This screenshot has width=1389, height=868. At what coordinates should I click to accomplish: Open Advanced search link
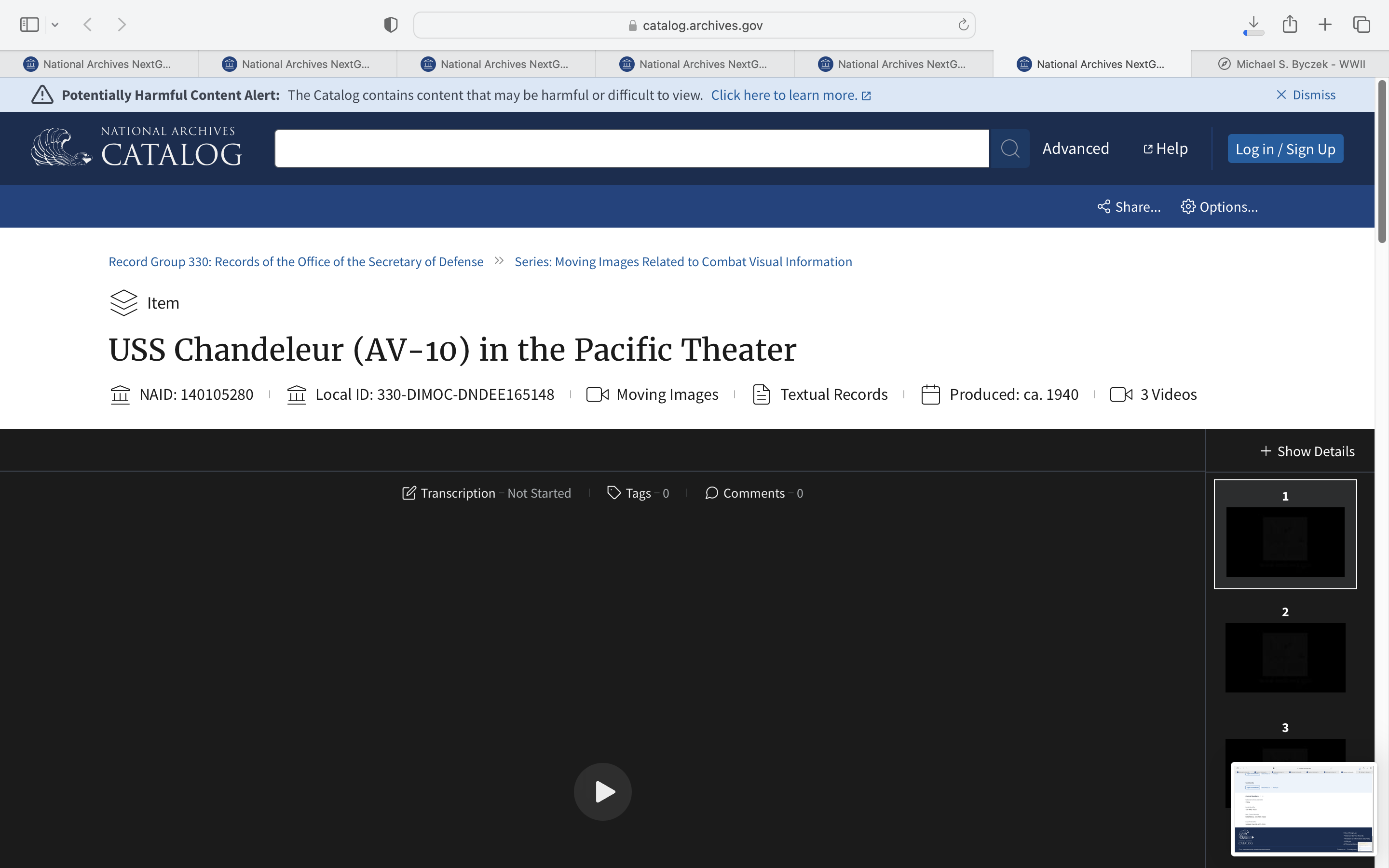[x=1075, y=149]
